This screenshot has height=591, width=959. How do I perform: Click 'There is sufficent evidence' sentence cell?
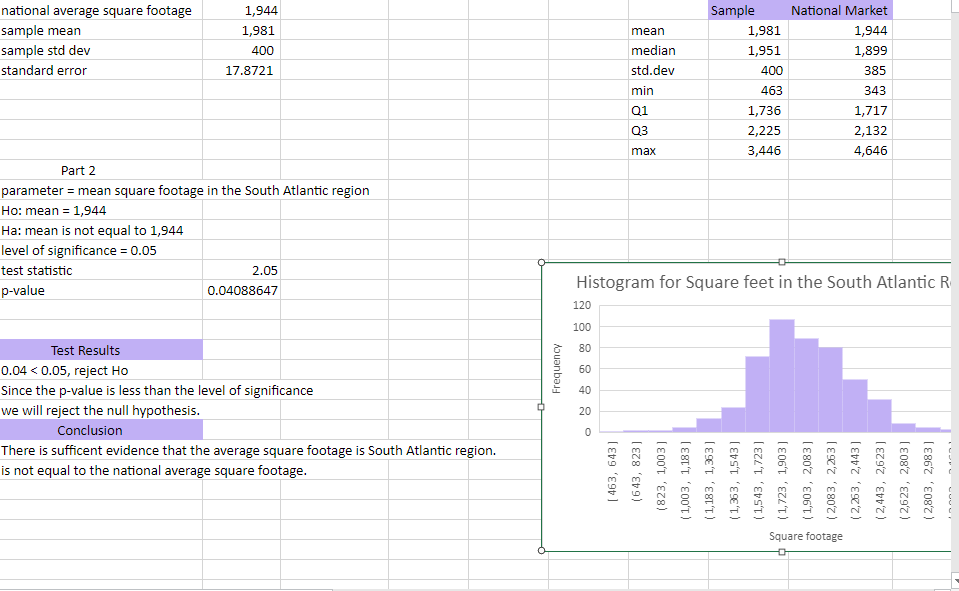[x=248, y=450]
